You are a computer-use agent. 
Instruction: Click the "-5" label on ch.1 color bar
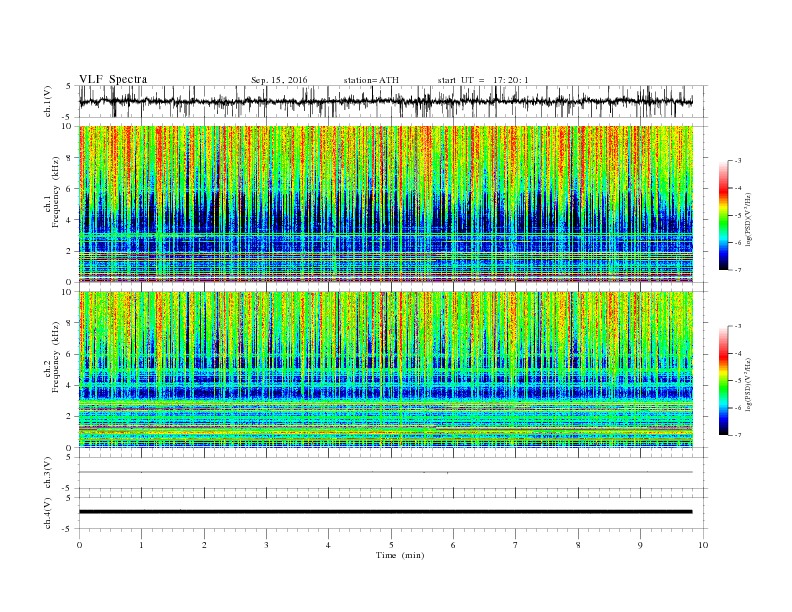pyautogui.click(x=738, y=215)
